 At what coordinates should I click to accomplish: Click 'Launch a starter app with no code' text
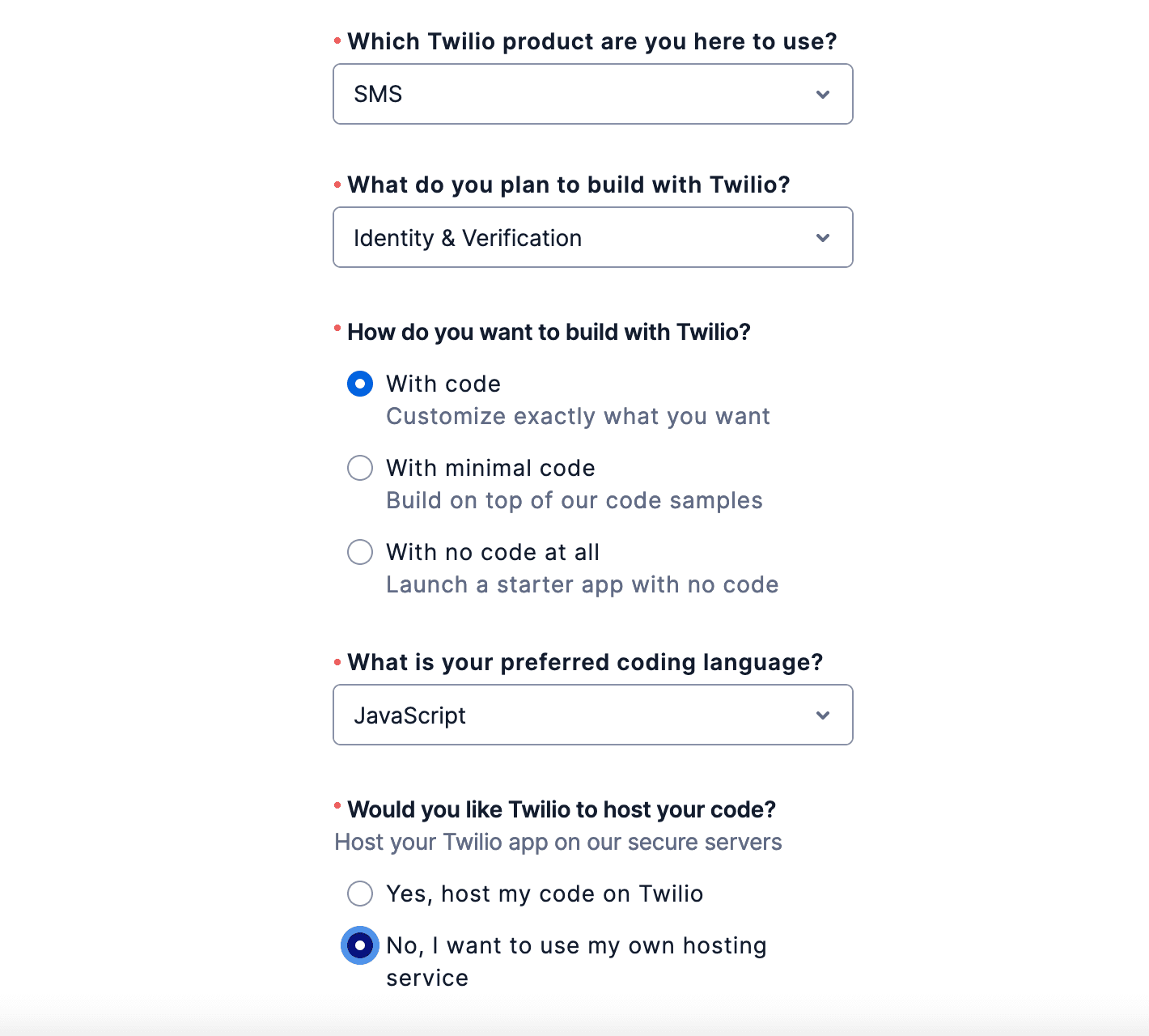(x=582, y=584)
